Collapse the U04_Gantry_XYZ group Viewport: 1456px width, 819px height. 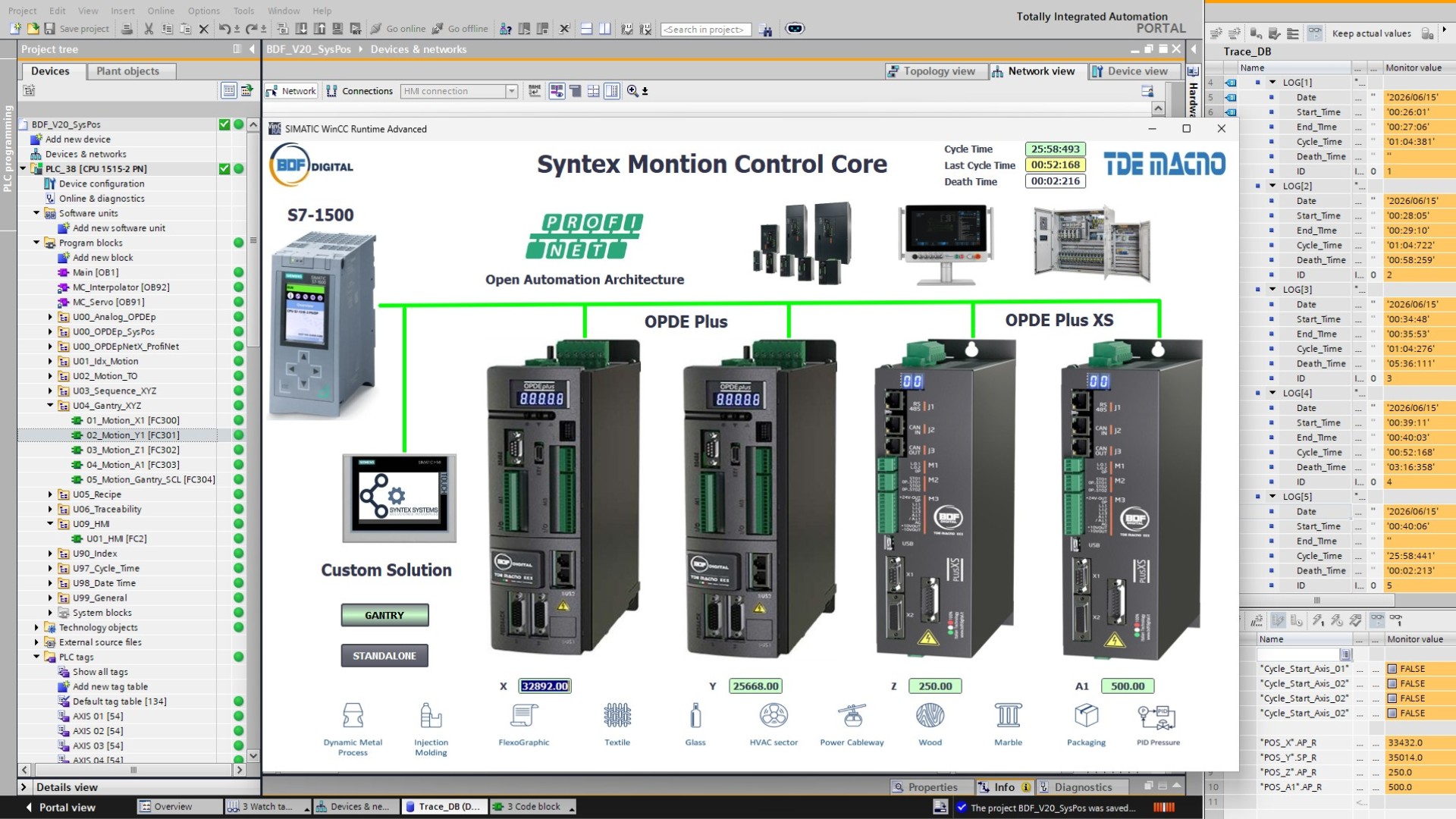pyautogui.click(x=50, y=406)
